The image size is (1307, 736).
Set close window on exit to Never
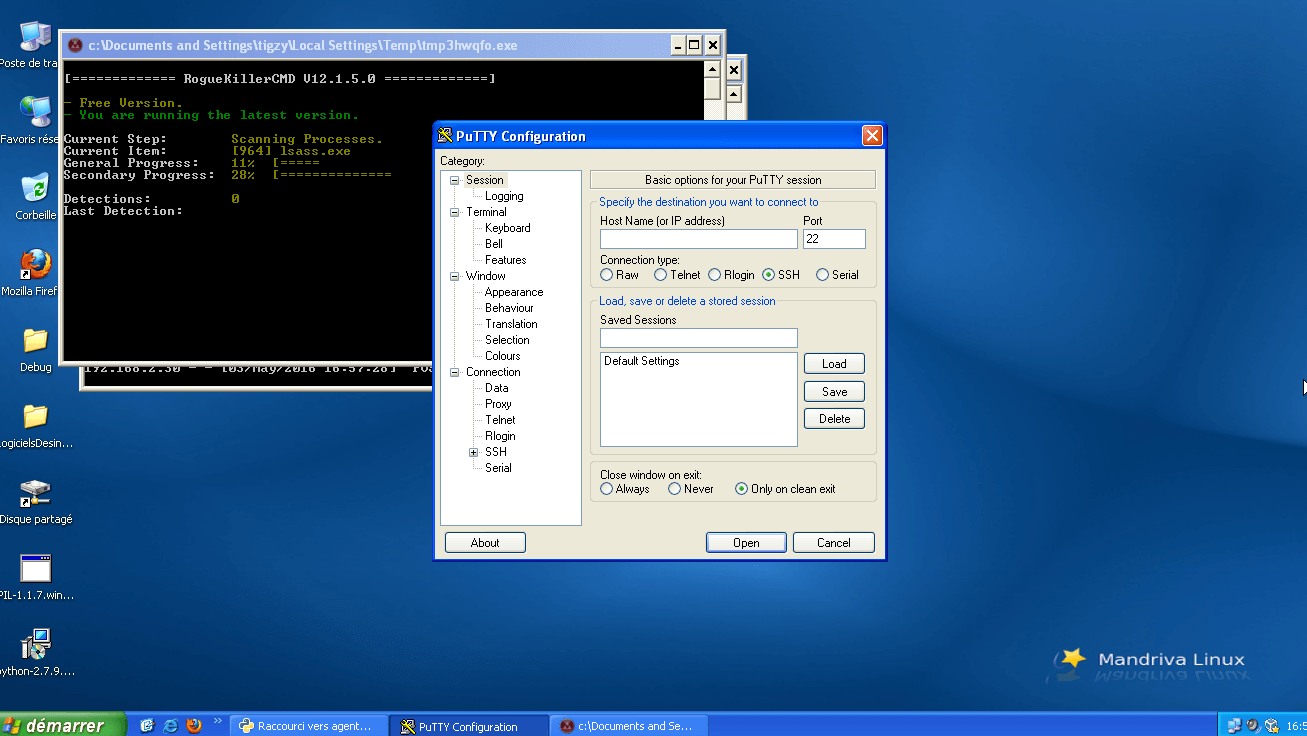coord(675,489)
